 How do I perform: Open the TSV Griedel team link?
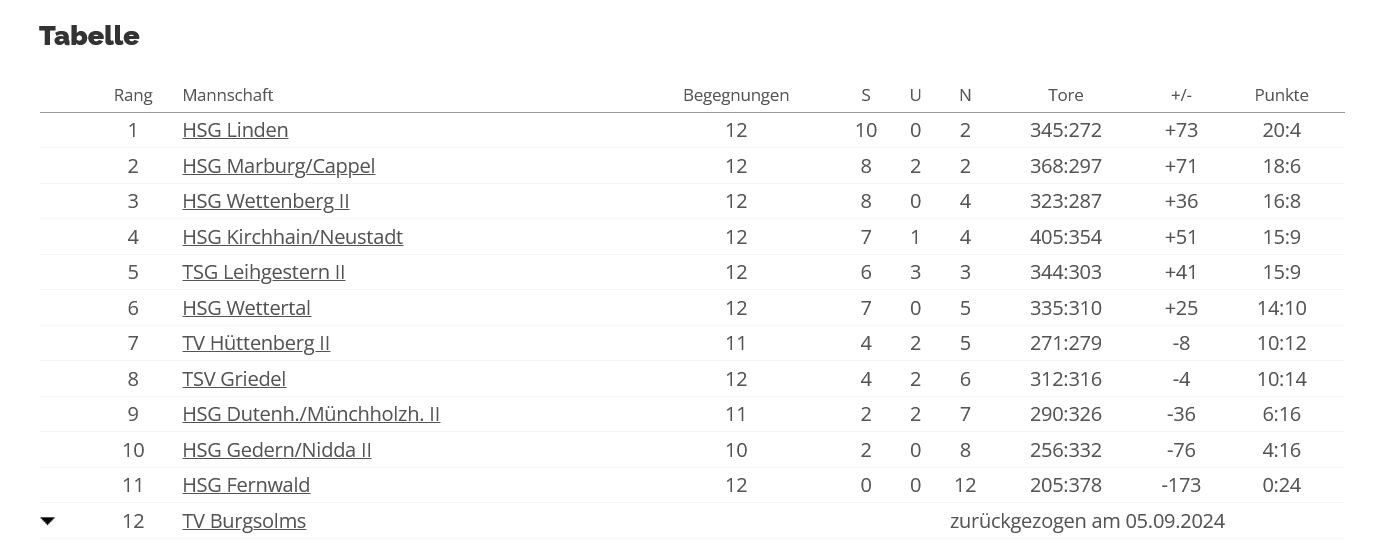tap(234, 379)
